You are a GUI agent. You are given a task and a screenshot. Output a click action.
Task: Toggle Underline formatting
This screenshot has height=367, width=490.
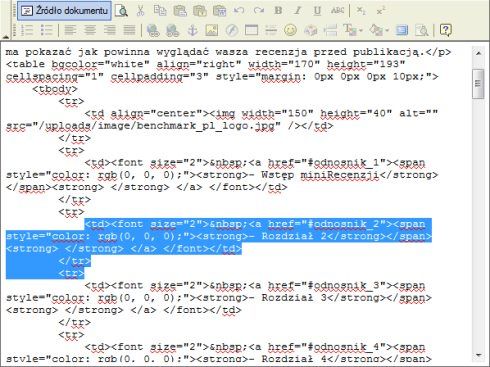pos(317,11)
